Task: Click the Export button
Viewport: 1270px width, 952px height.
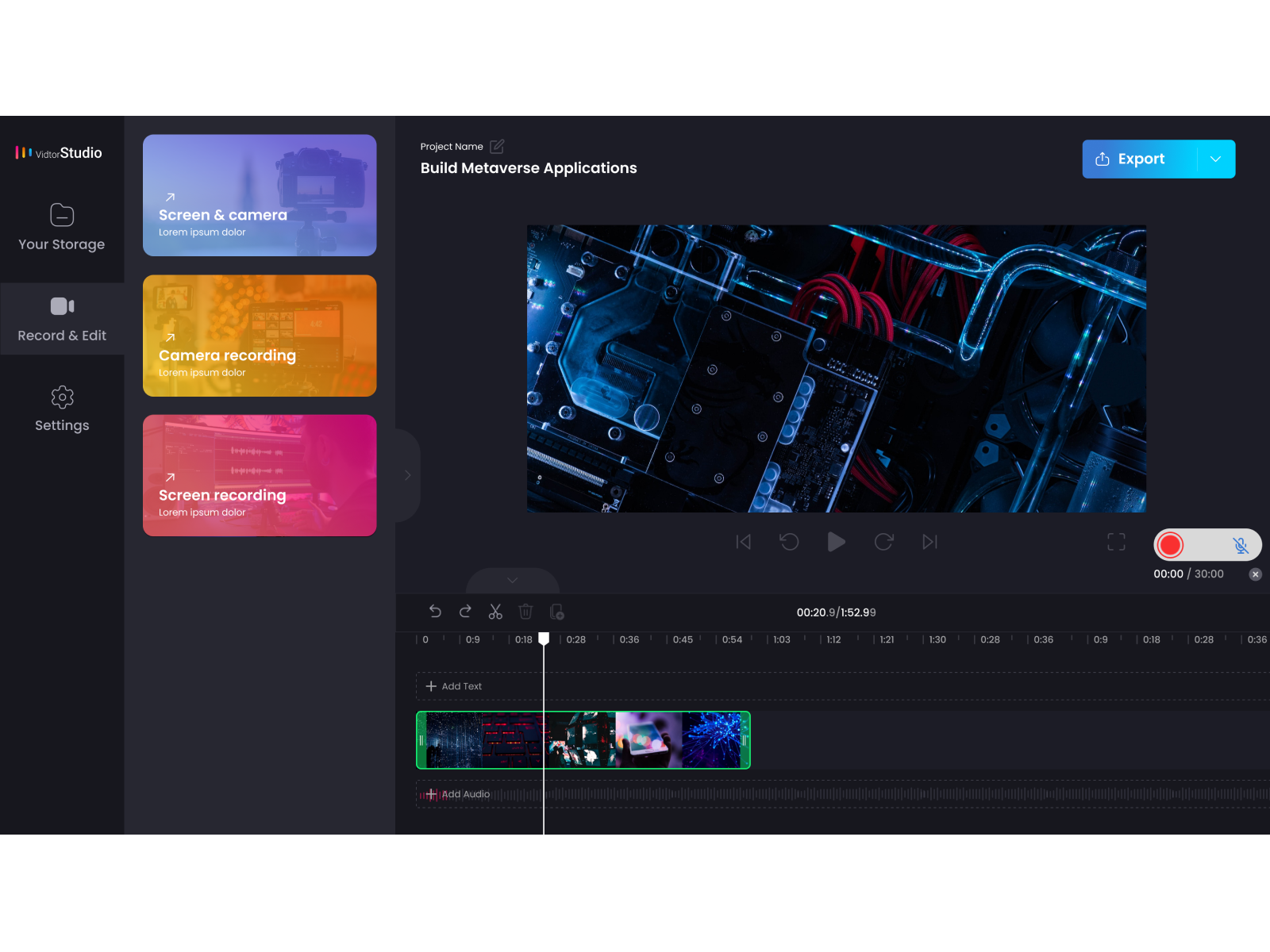Action: pos(1139,159)
